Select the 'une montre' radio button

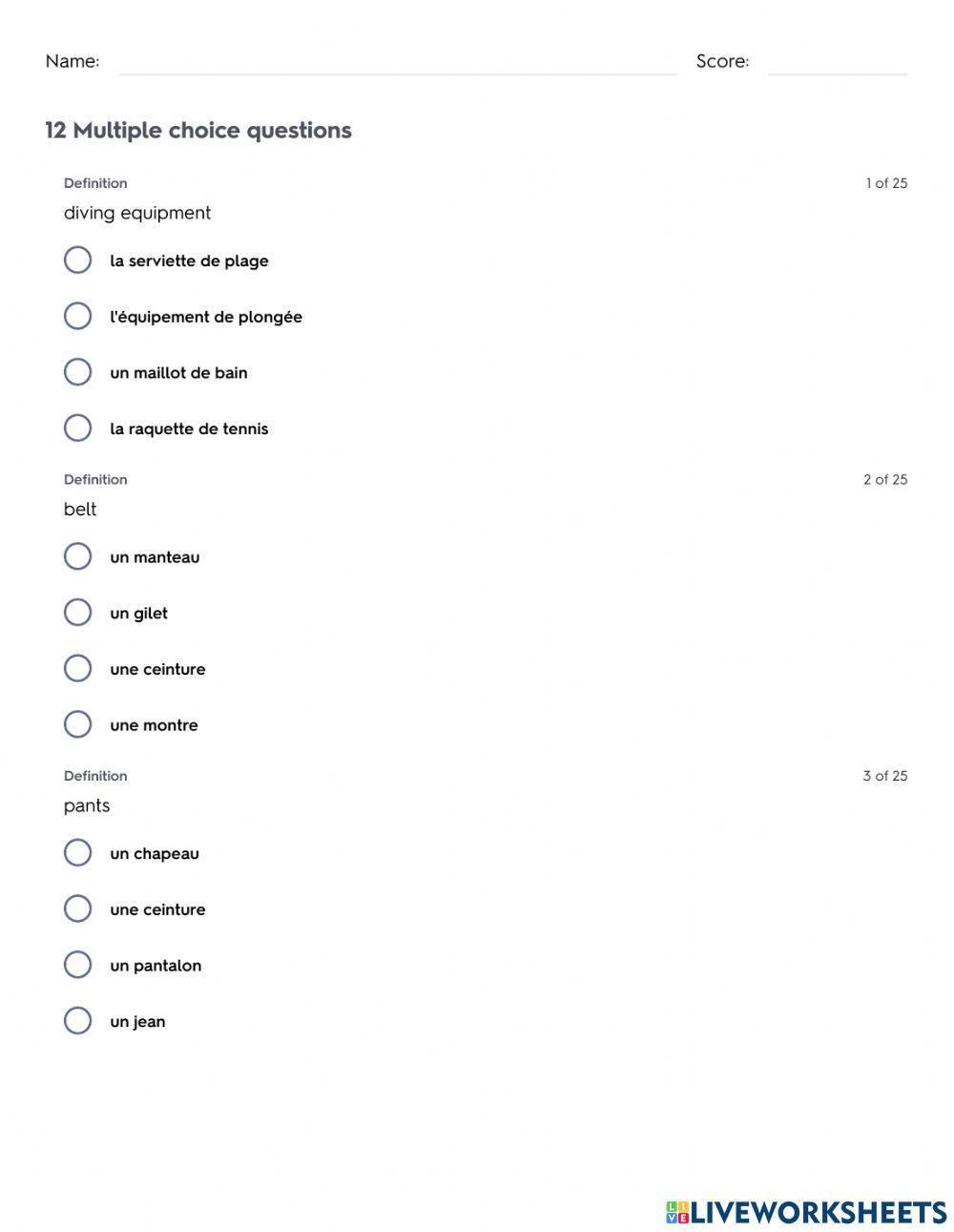tap(77, 724)
